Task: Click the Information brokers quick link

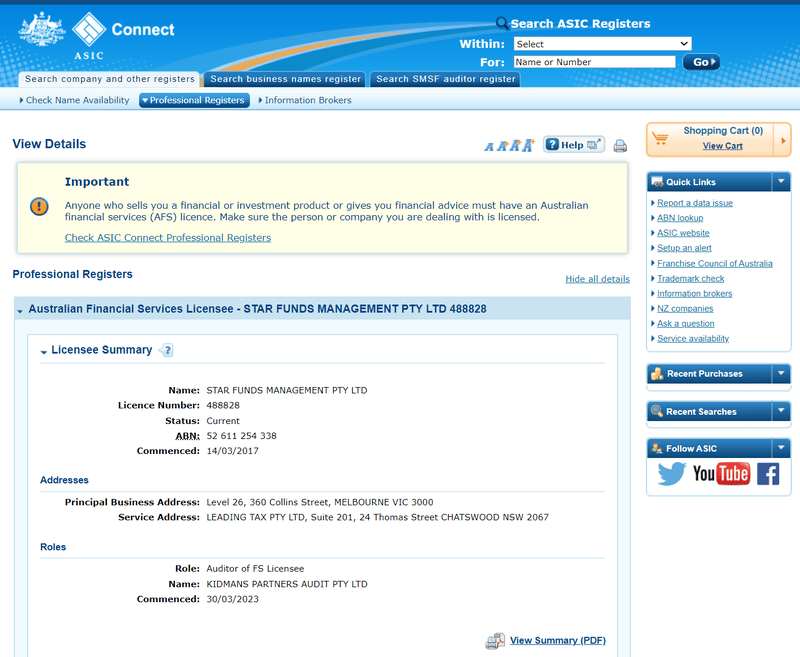Action: coord(694,294)
